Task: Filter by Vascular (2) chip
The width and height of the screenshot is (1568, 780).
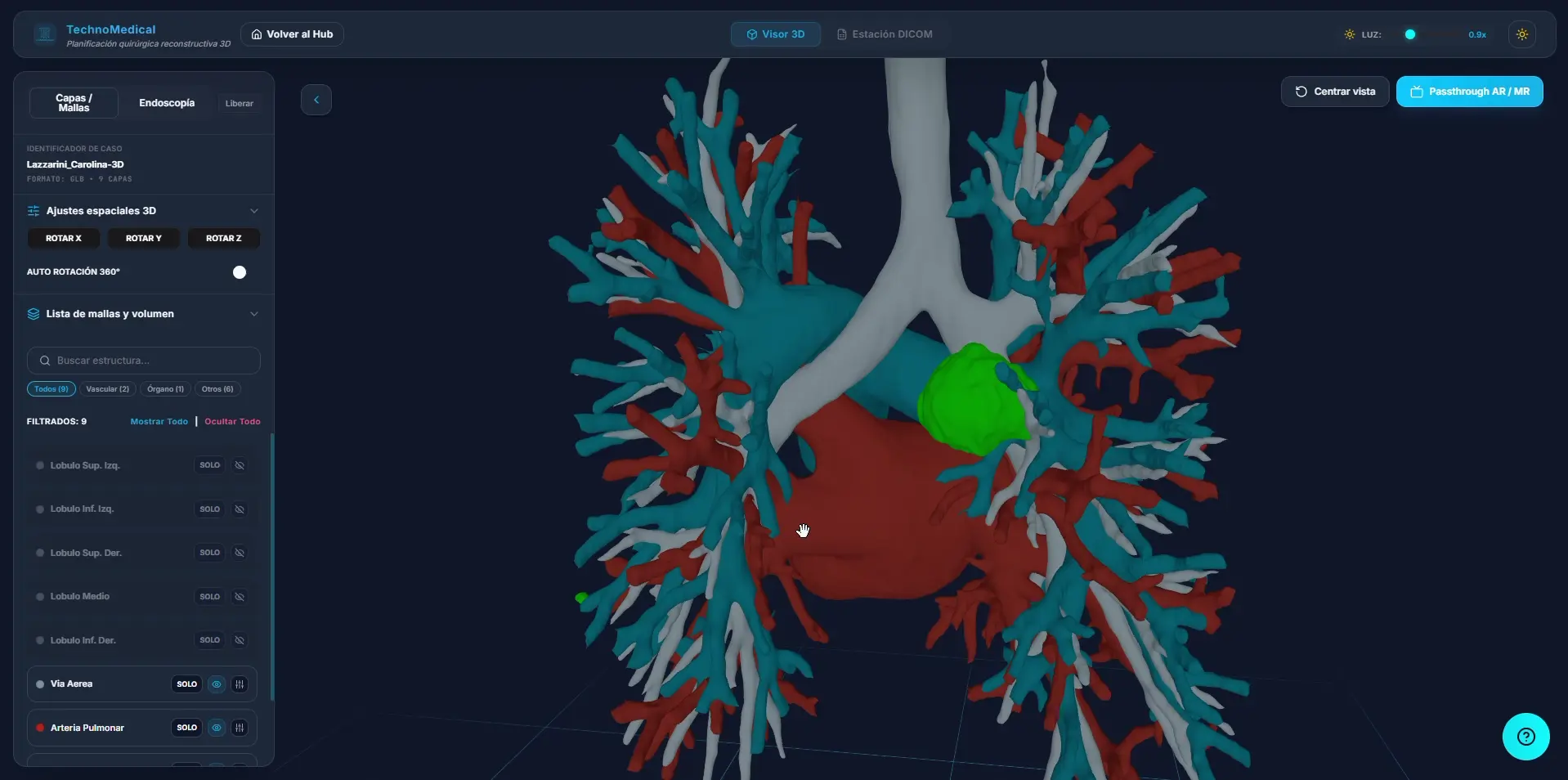Action: (108, 389)
